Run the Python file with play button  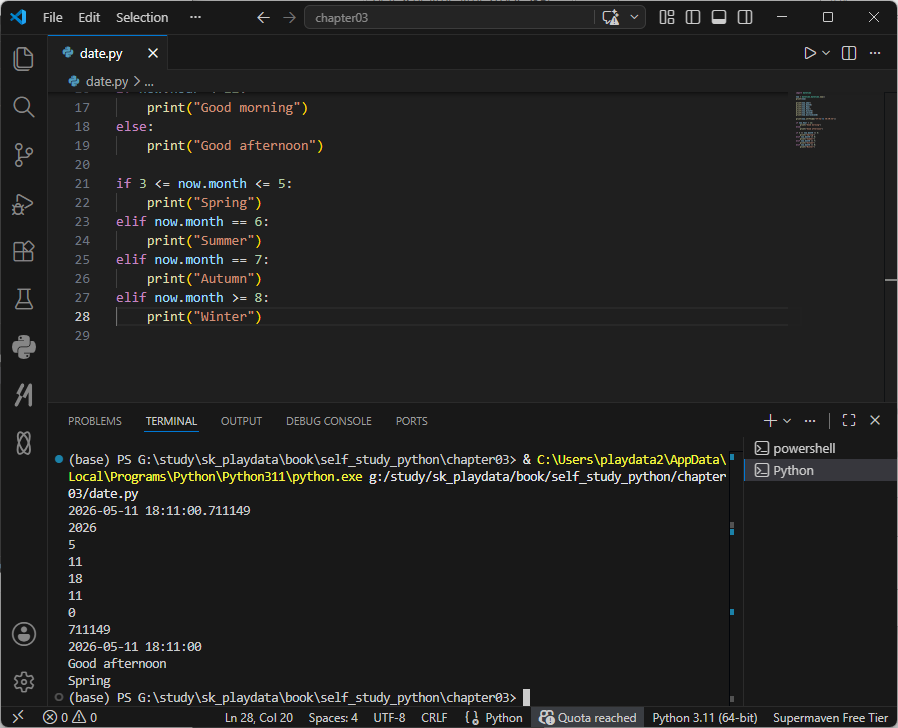809,53
